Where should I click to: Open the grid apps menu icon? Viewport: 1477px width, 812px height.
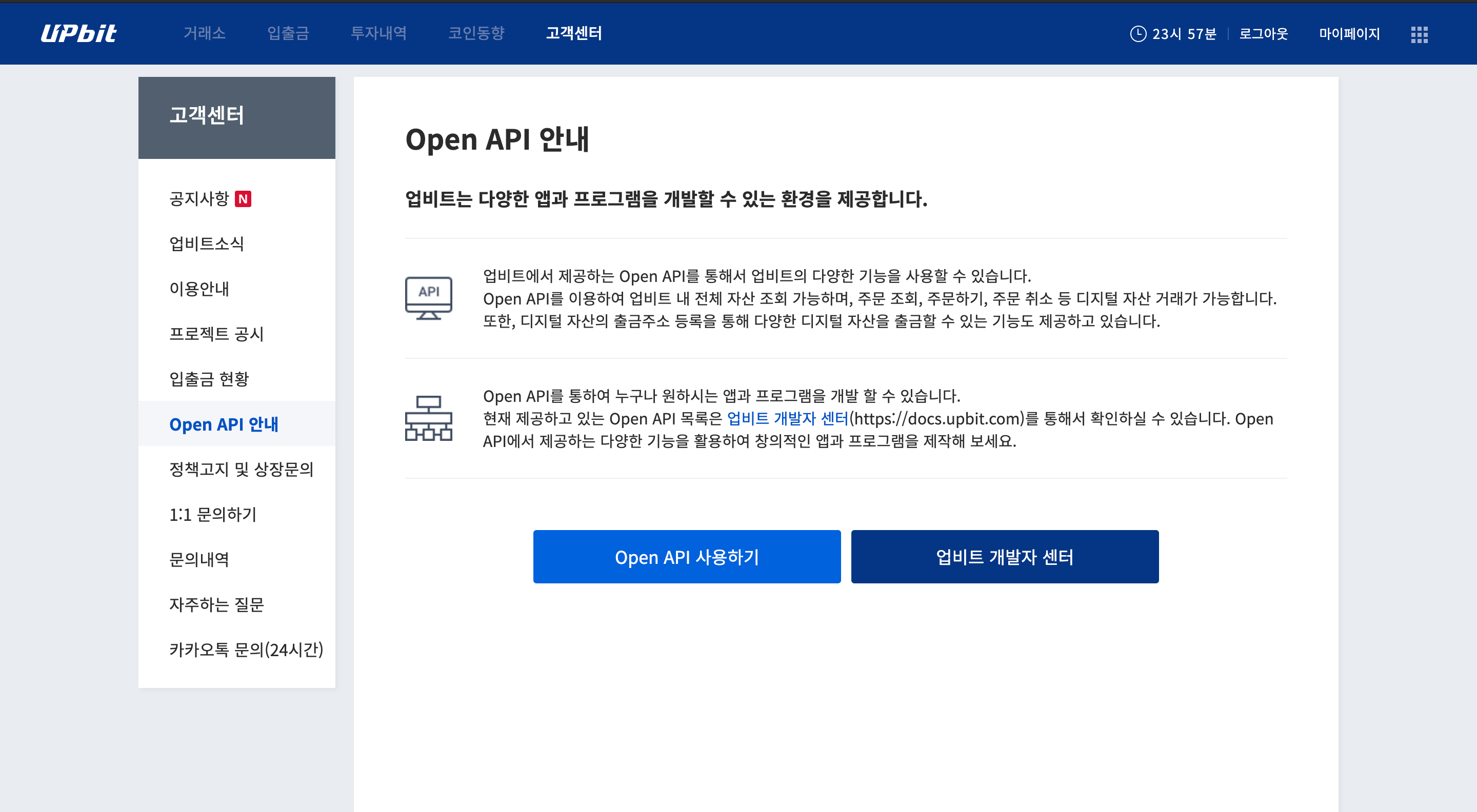coord(1419,34)
